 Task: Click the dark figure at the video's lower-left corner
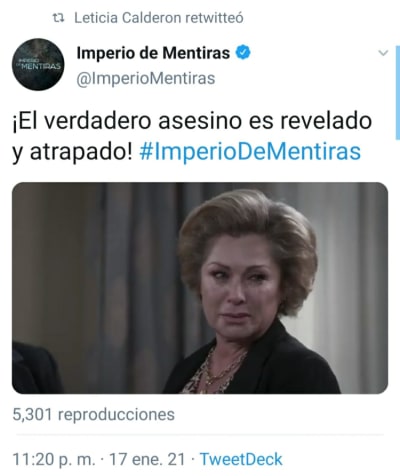(35, 368)
